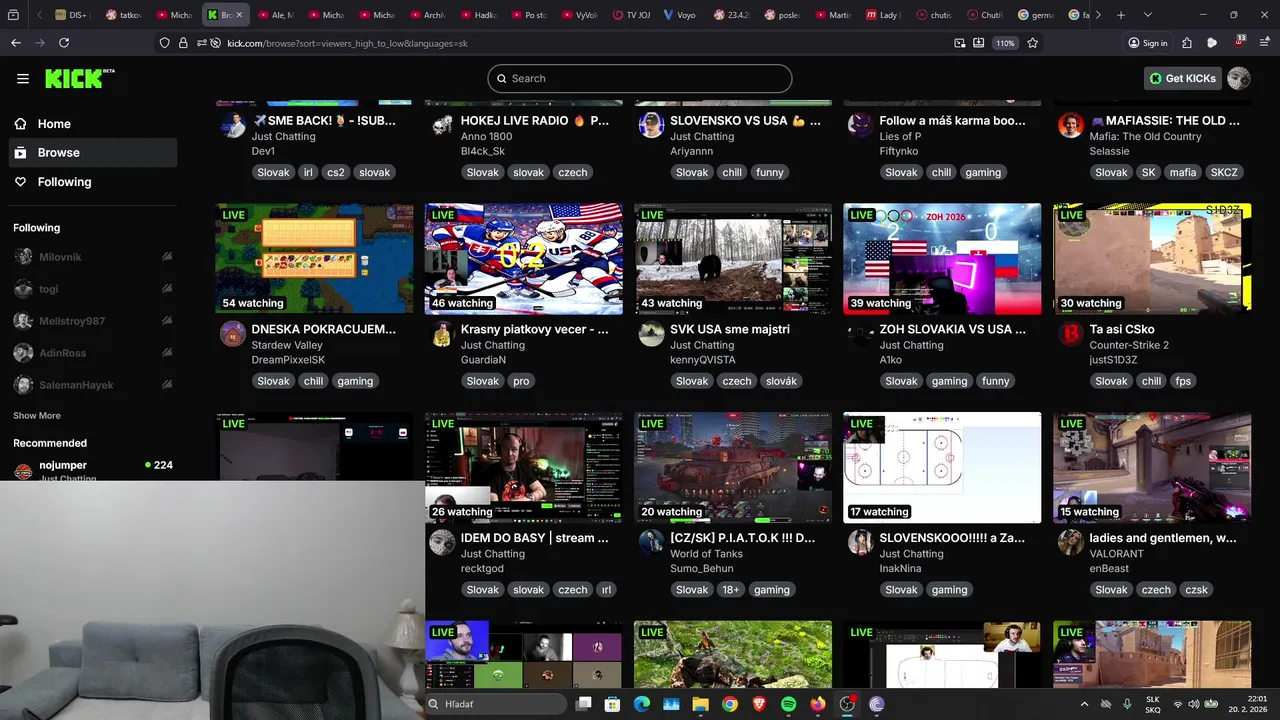Switch to the Voyo browser tab
The height and width of the screenshot is (720, 1280).
(681, 15)
